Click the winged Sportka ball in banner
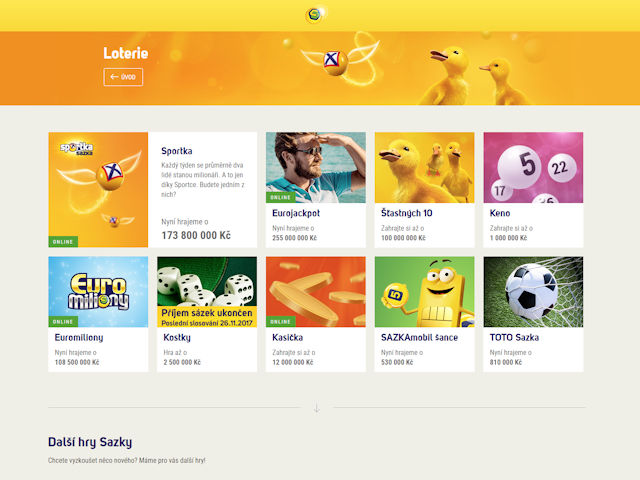Viewport: 640px width, 480px height. (x=340, y=60)
